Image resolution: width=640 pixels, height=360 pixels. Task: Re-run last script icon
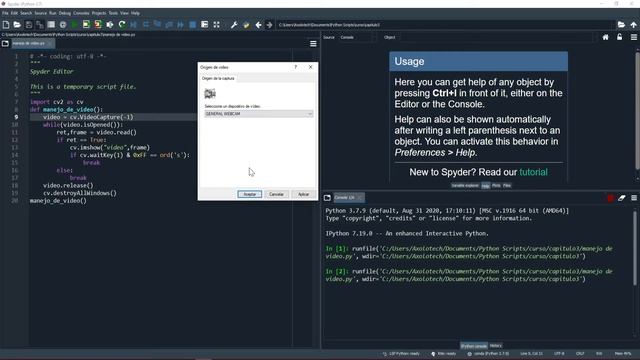click(122, 25)
